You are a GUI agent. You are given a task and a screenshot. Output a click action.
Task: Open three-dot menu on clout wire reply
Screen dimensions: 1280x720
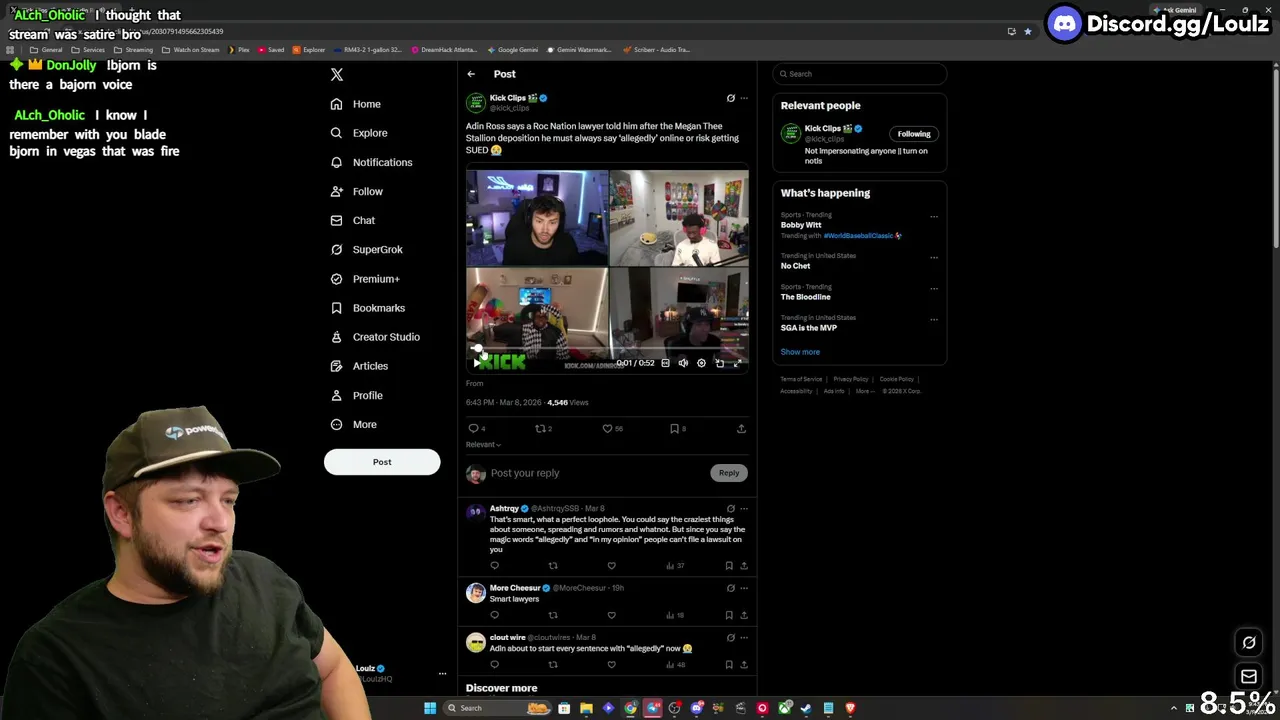click(x=743, y=637)
